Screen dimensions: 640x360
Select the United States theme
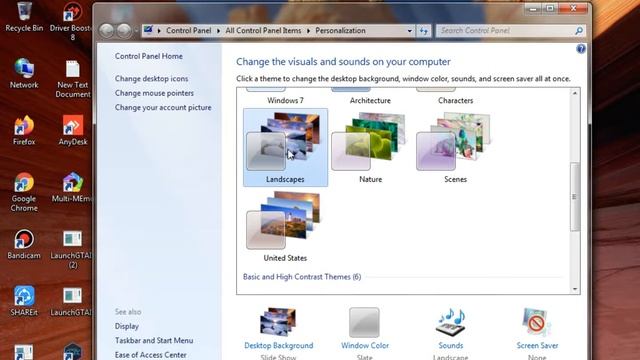pyautogui.click(x=285, y=227)
